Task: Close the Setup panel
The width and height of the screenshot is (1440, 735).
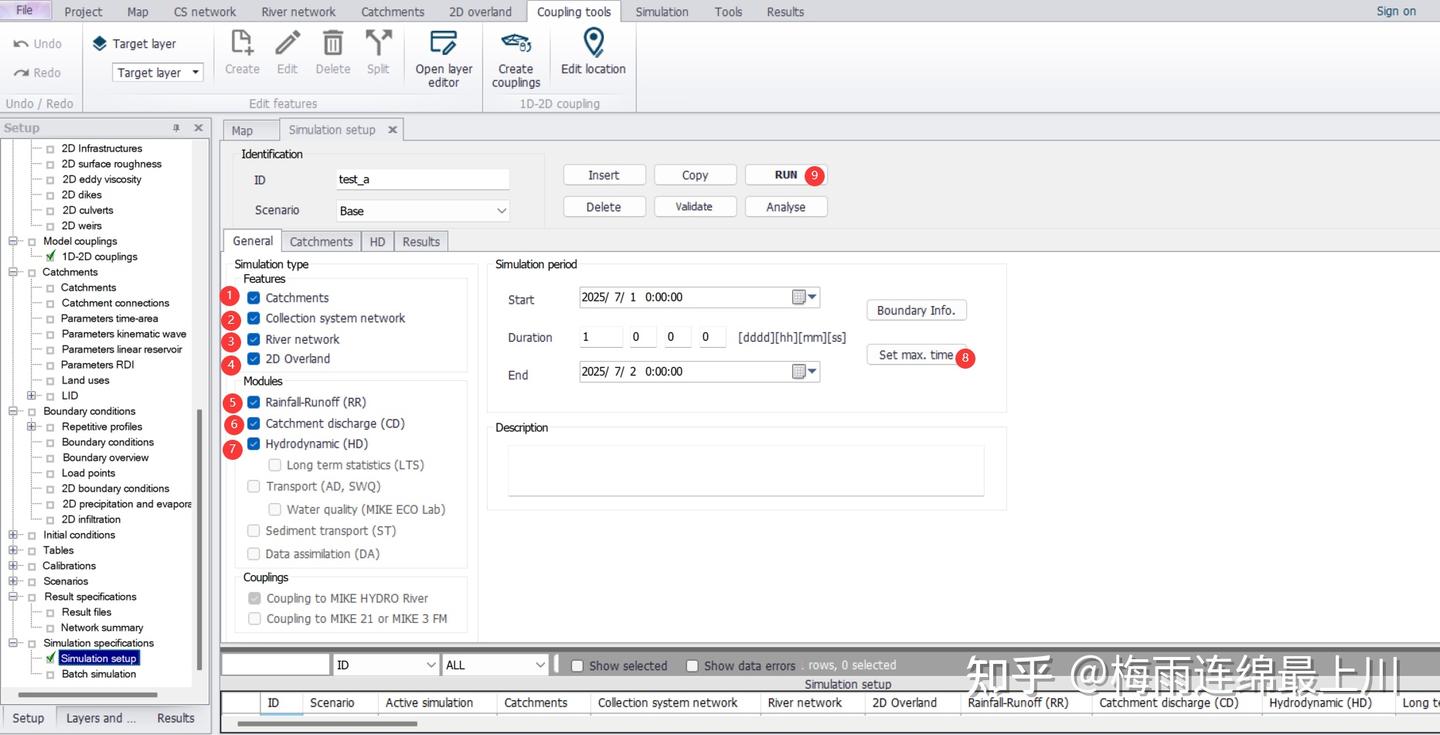Action: (x=198, y=128)
